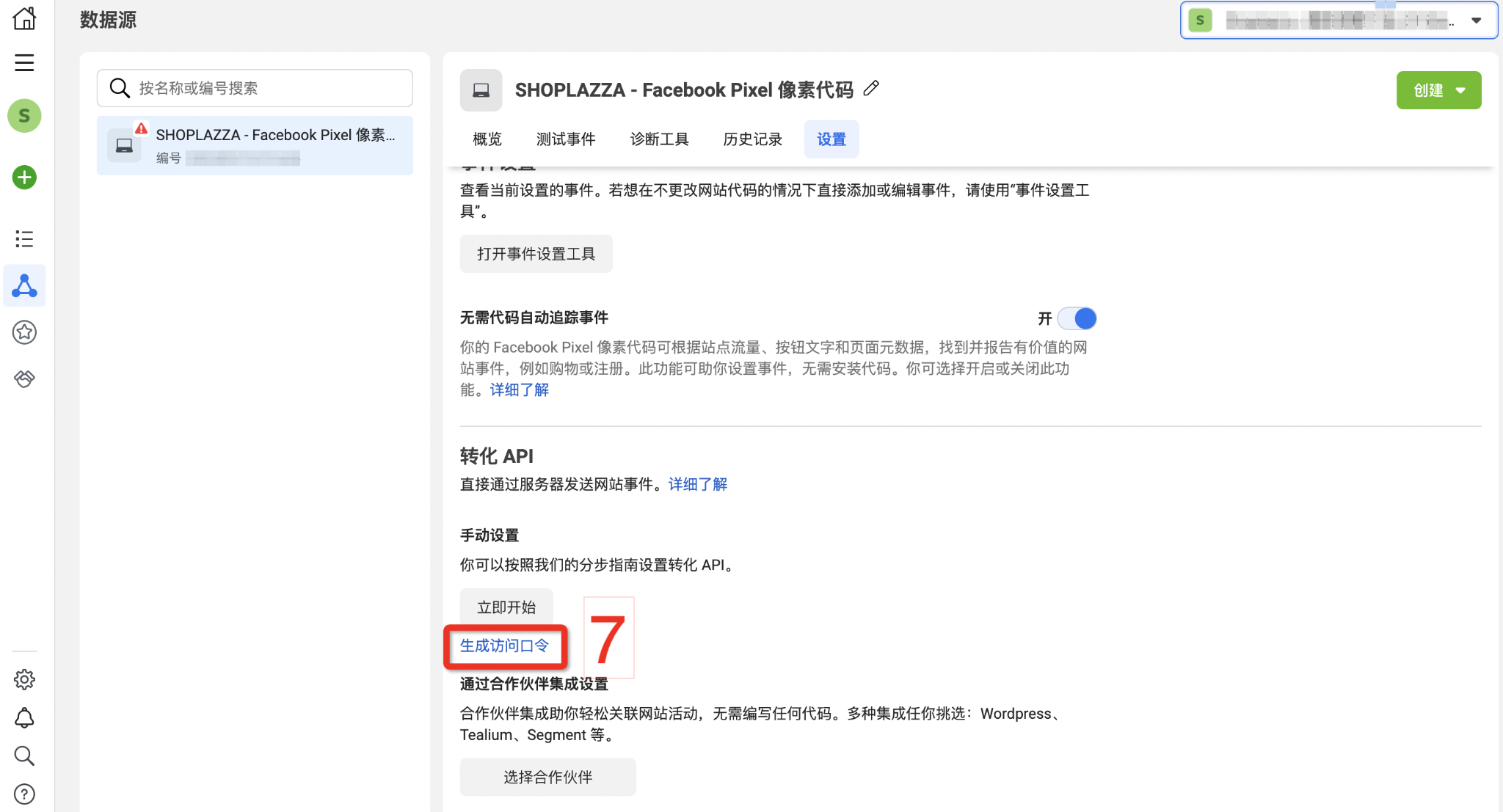Click the 立即开始 button

tap(506, 607)
